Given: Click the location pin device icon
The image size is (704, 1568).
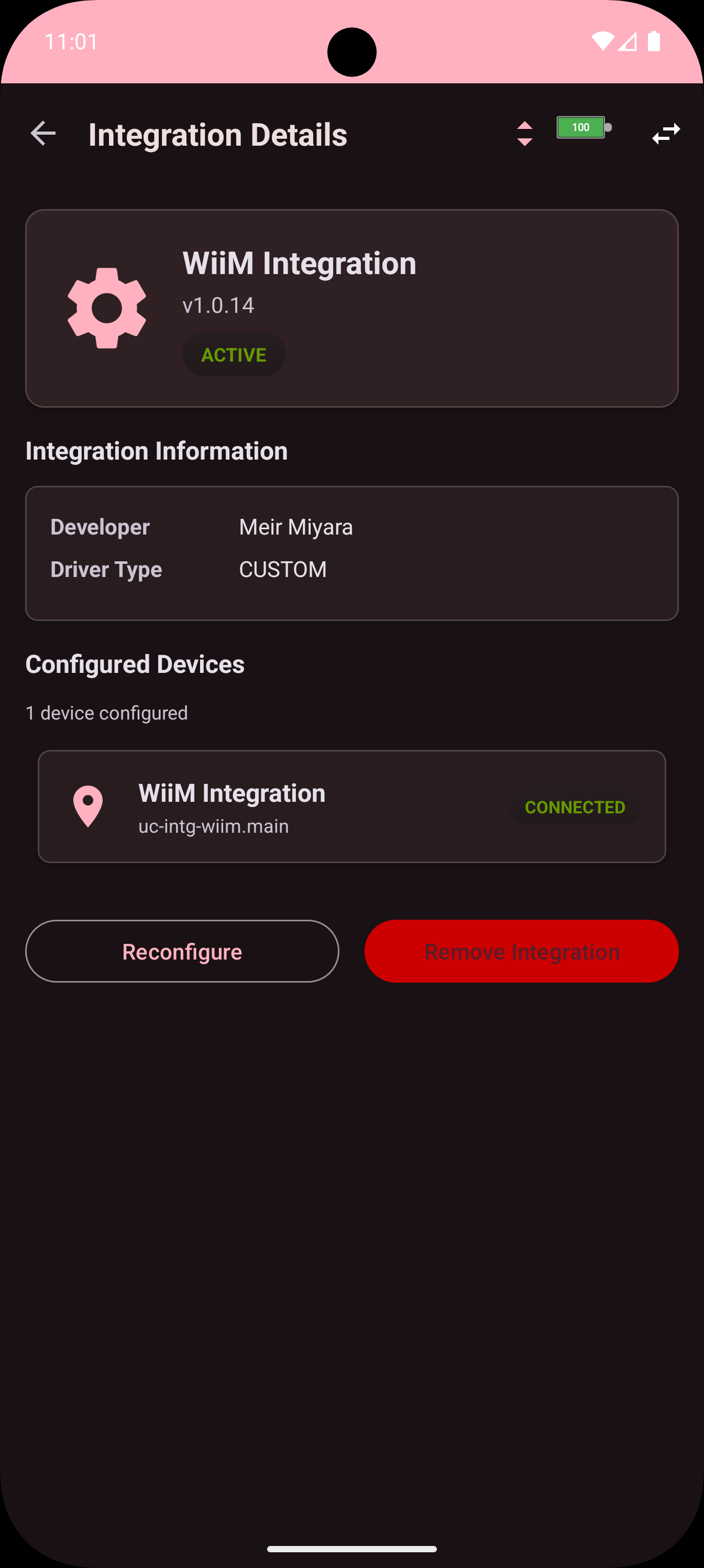Looking at the screenshot, I should click(x=88, y=806).
